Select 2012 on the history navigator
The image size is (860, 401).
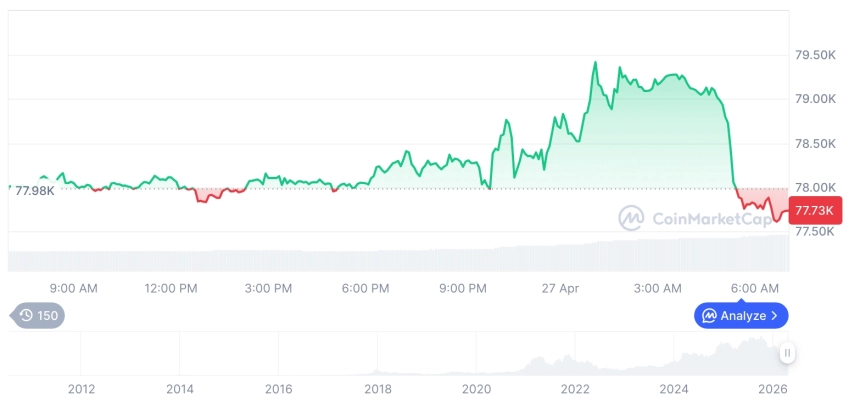point(81,388)
